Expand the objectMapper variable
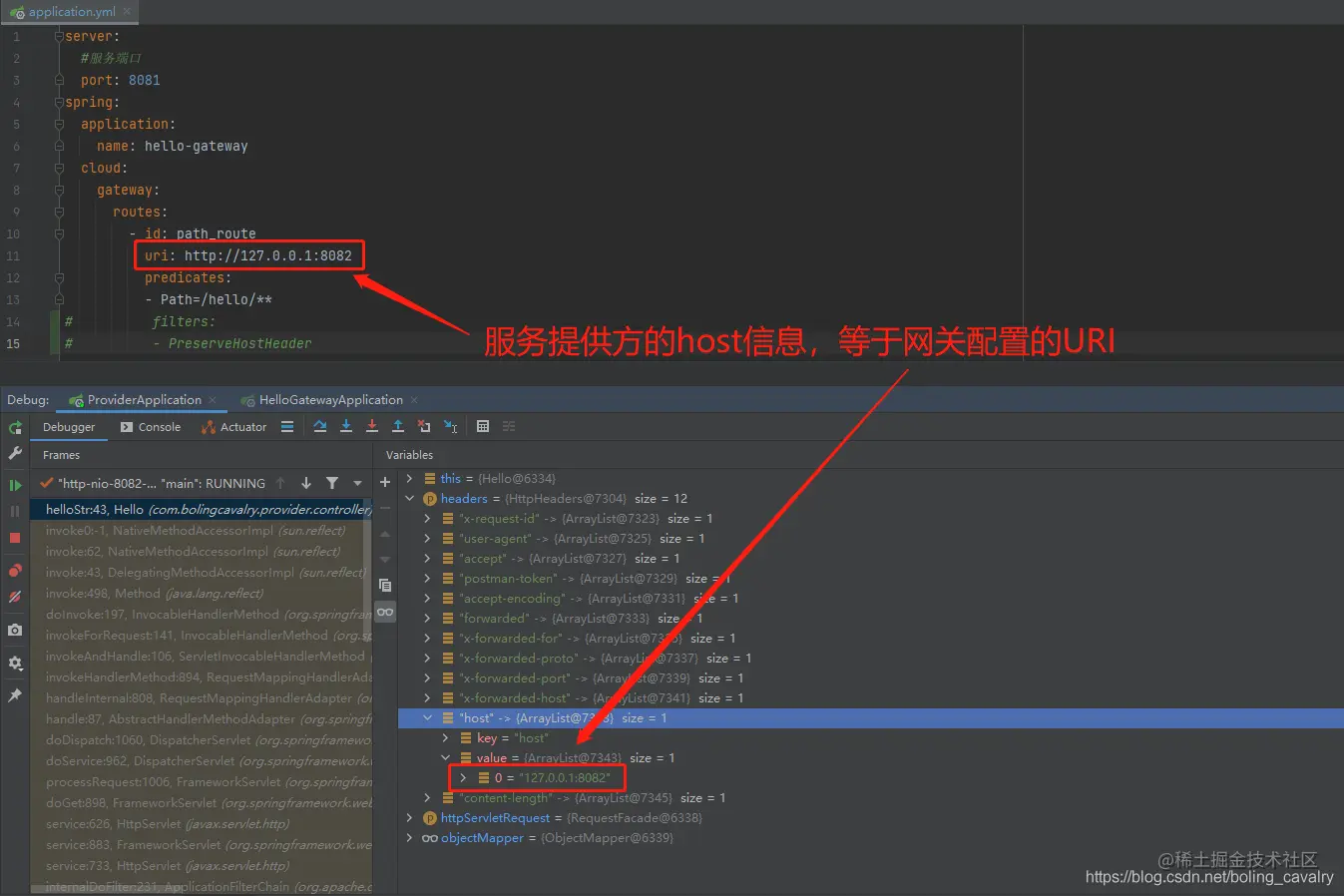The height and width of the screenshot is (896, 1344). pos(409,838)
